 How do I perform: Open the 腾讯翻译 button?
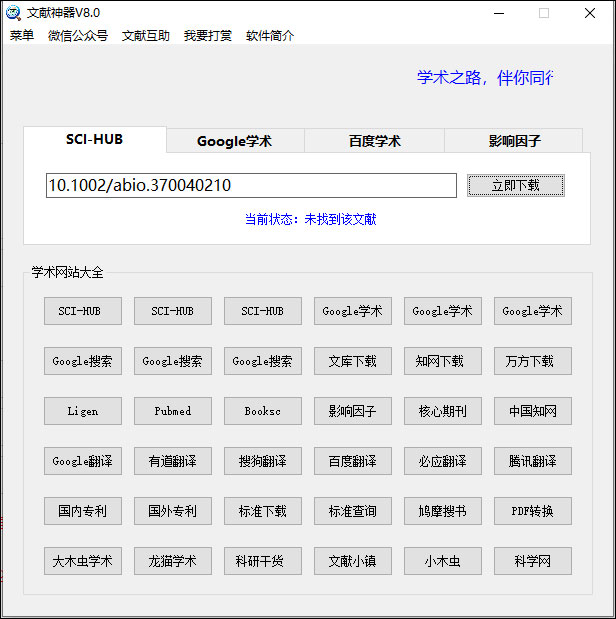pyautogui.click(x=533, y=461)
